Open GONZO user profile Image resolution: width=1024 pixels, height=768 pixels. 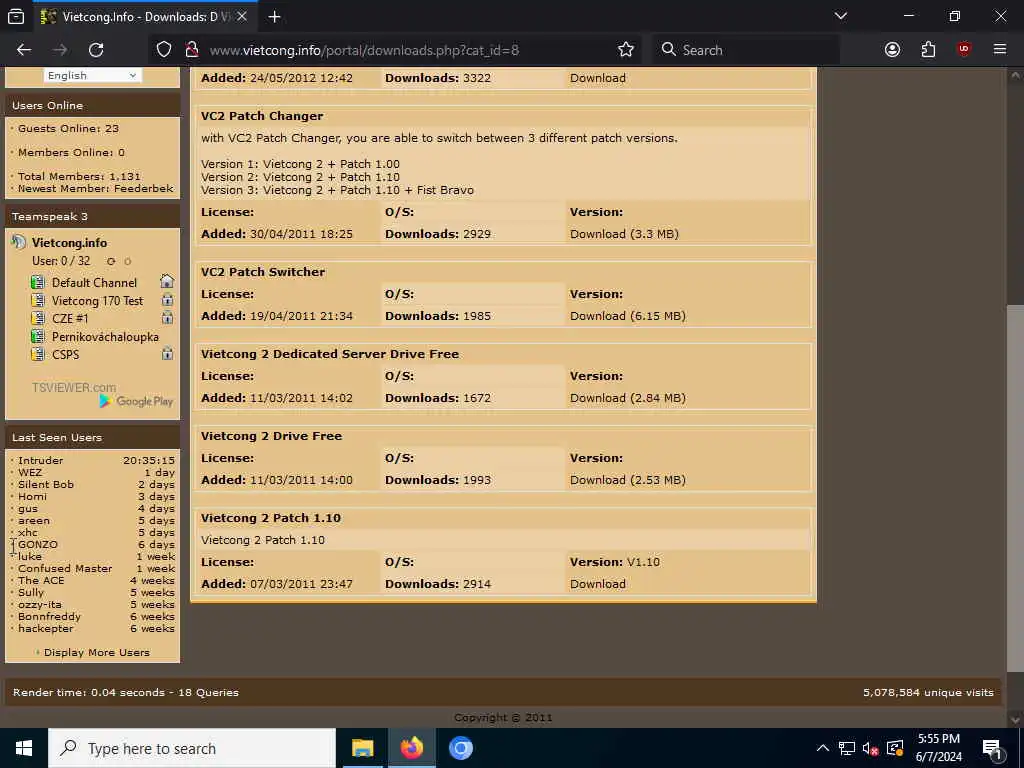[37, 544]
